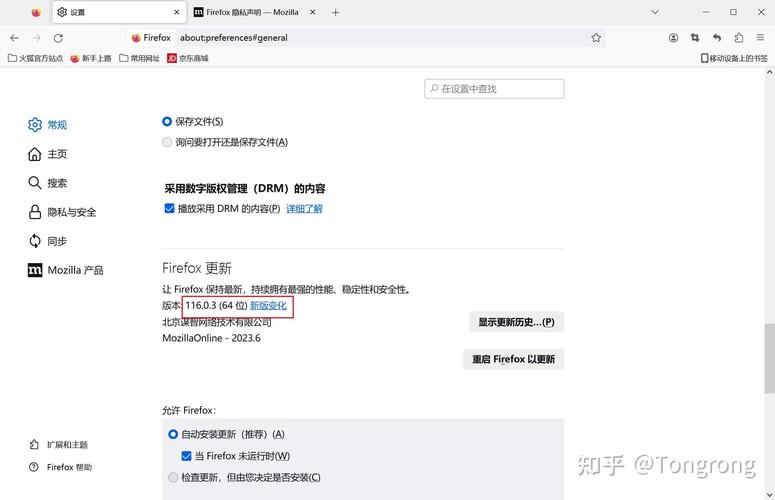
Task: Select 询问要打开还是保存文件(A) radio option
Action: pos(167,142)
